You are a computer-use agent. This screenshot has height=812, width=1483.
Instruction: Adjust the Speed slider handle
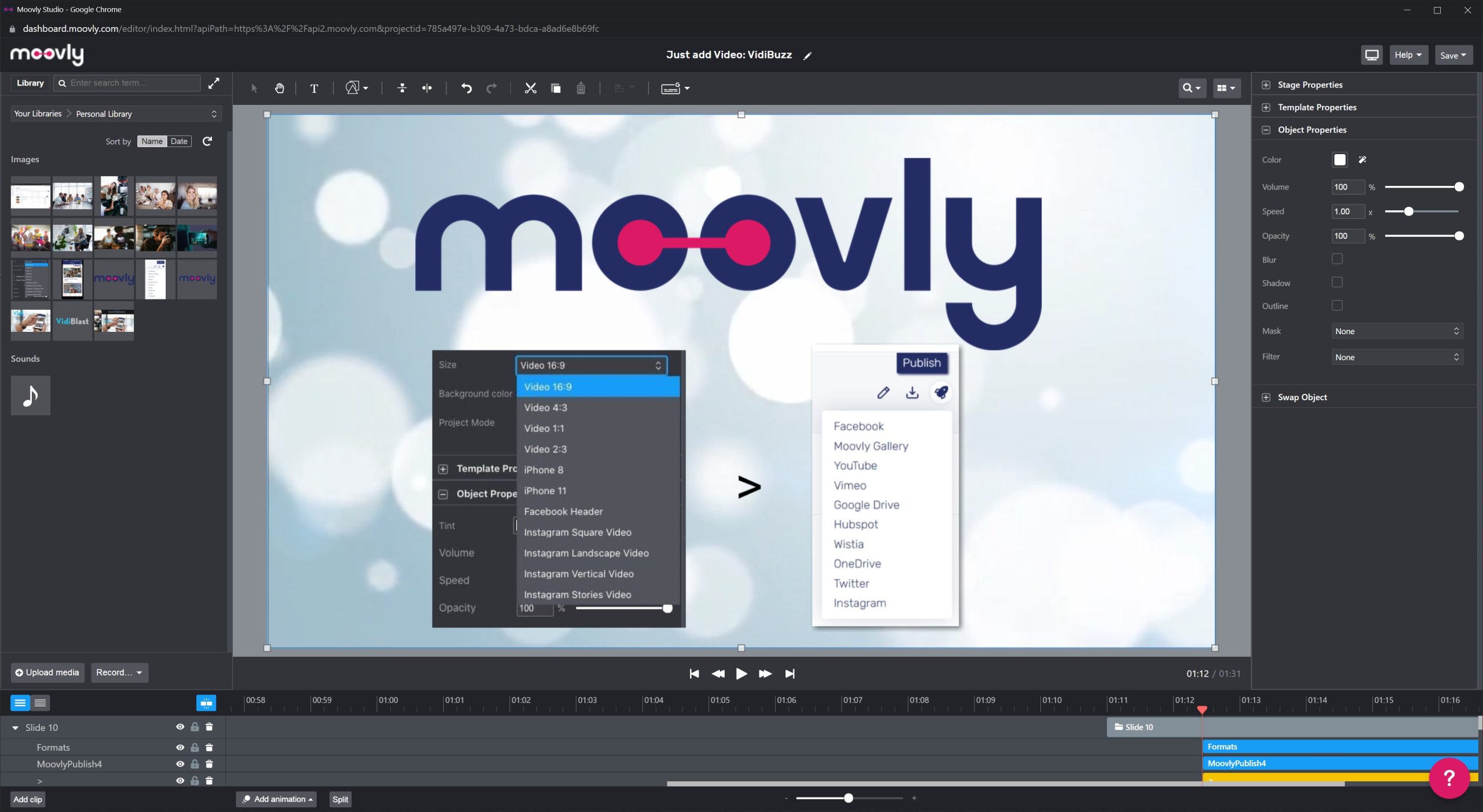click(x=1409, y=211)
